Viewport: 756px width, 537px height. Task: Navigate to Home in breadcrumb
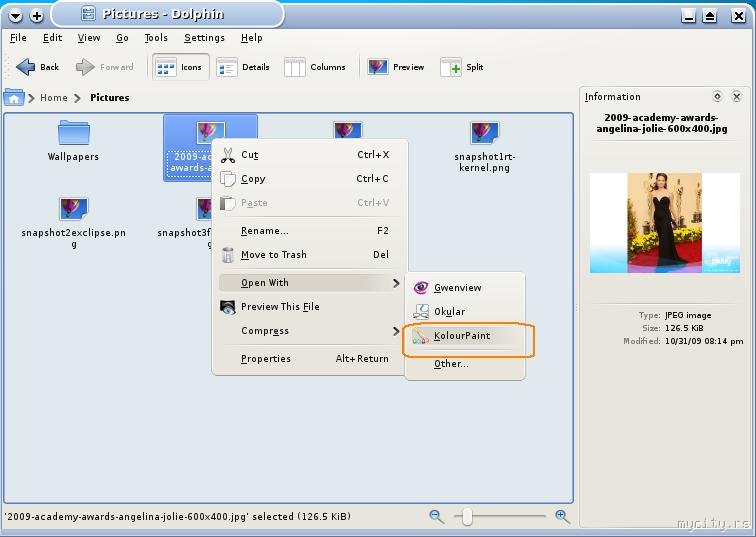tap(54, 97)
